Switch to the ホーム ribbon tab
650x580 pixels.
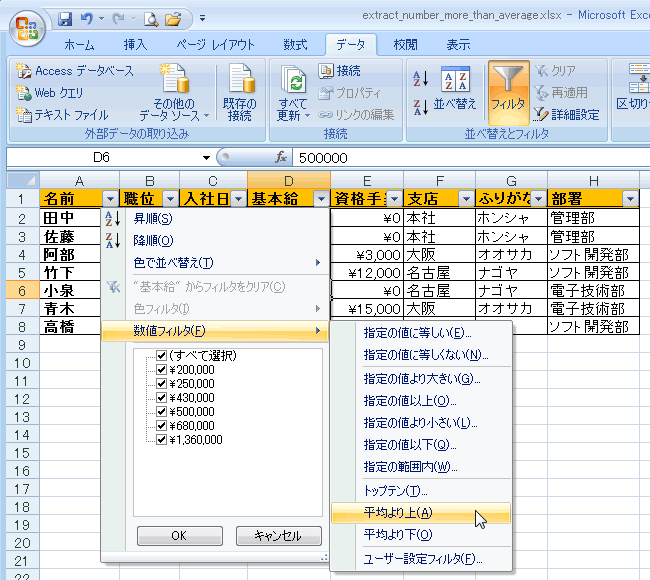[79, 45]
